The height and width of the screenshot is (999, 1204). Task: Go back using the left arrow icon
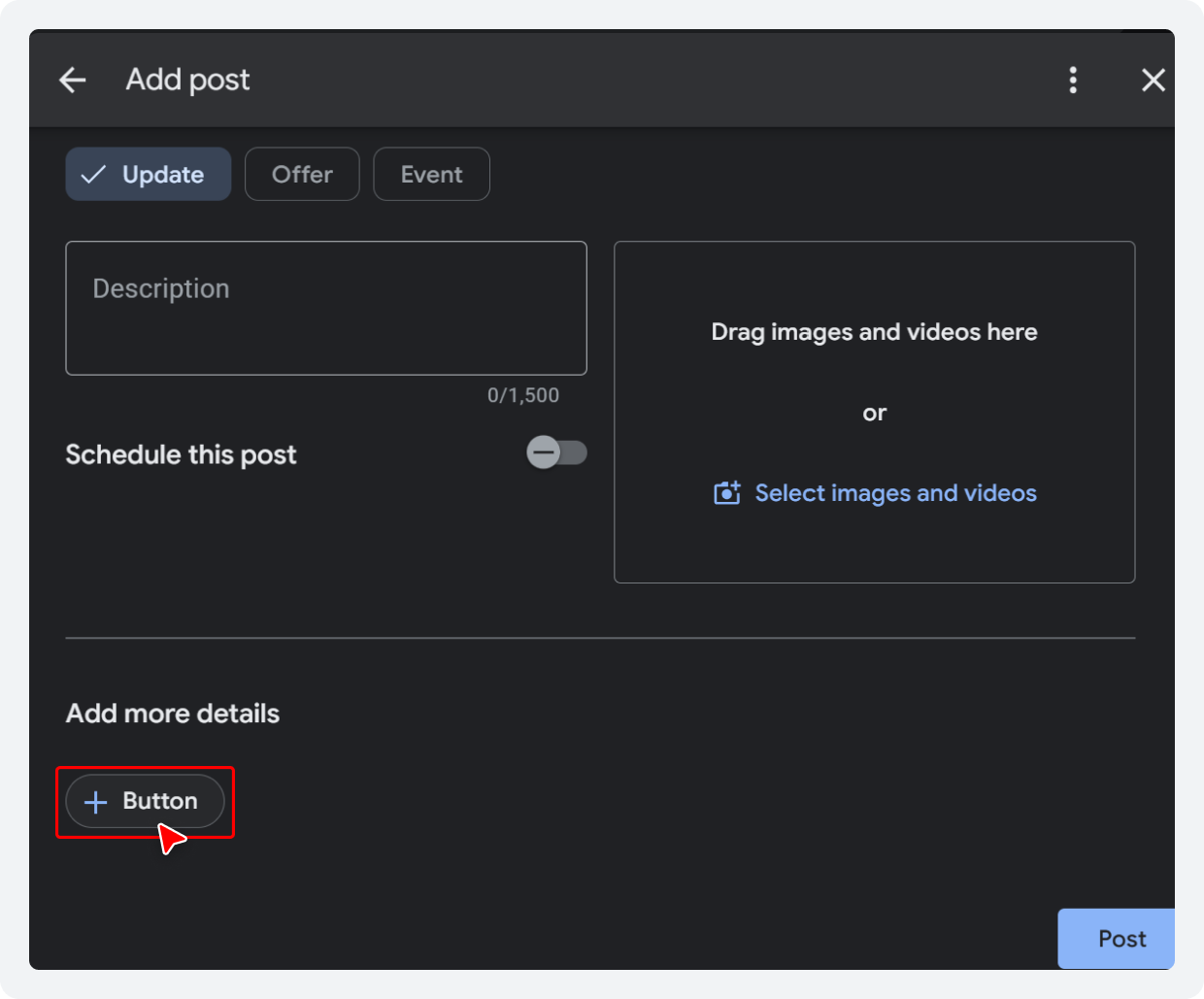pyautogui.click(x=73, y=80)
